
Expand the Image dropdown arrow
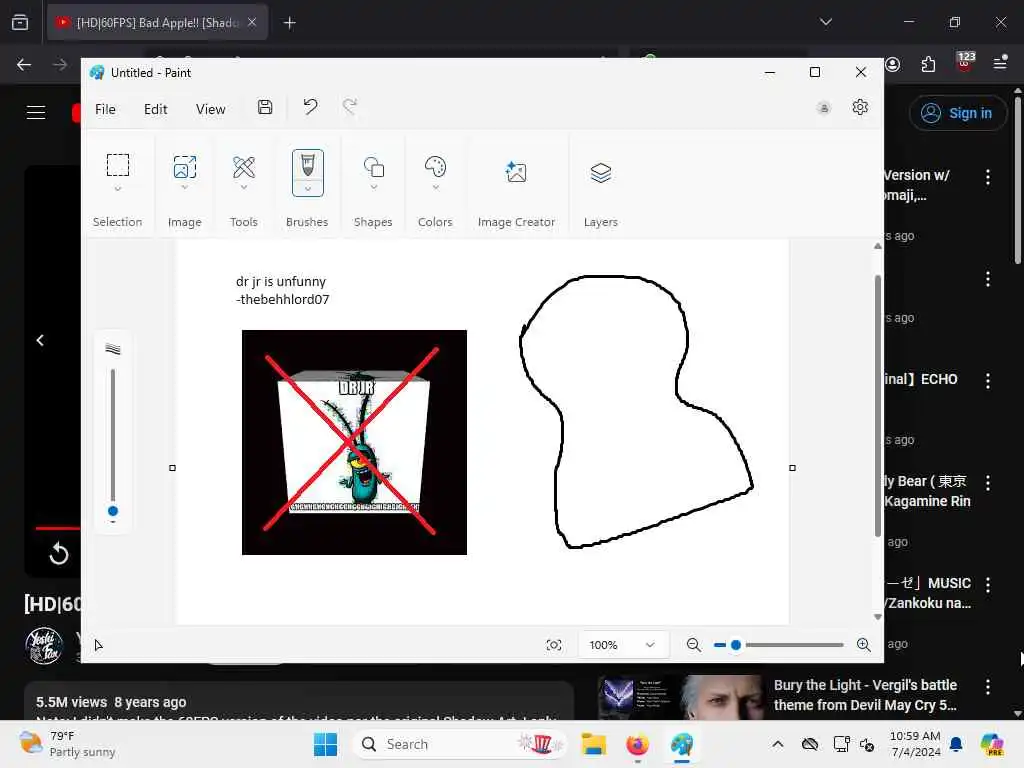[x=185, y=187]
